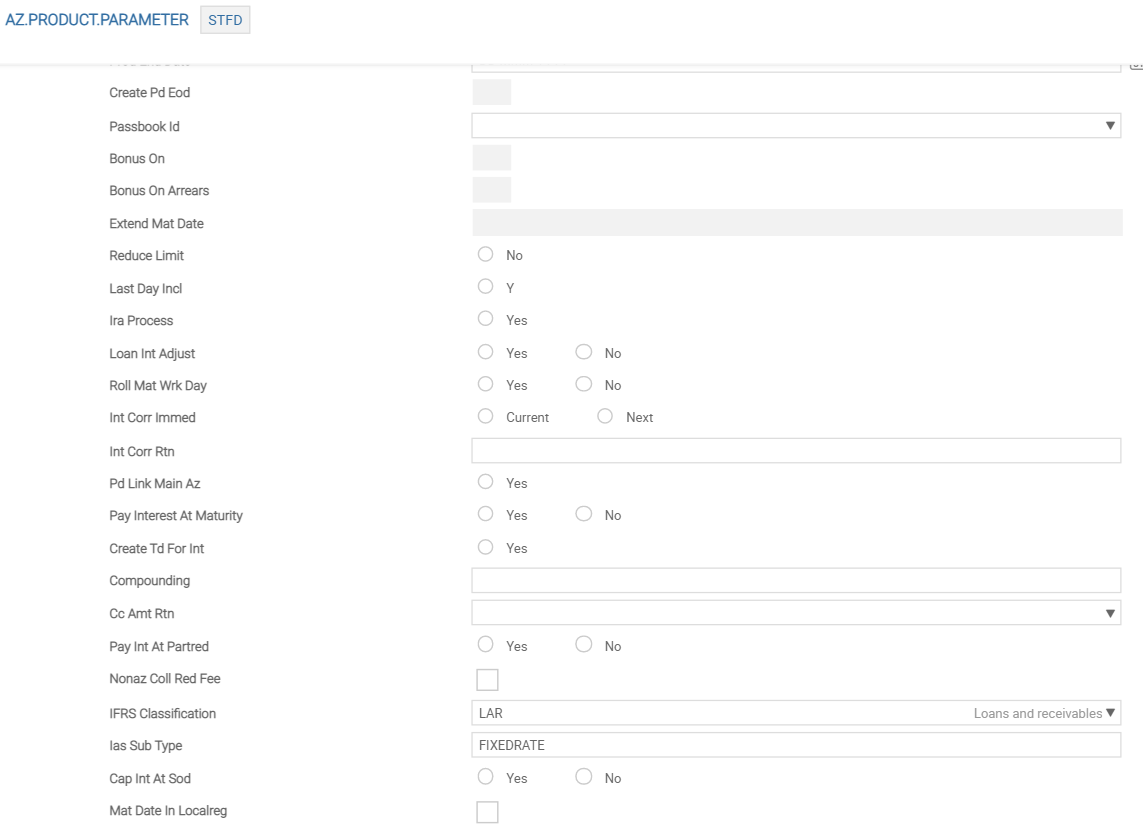Screen dimensions: 1143x827
Task: Select Yes for Pay Int At Partred
Action: [x=486, y=646]
